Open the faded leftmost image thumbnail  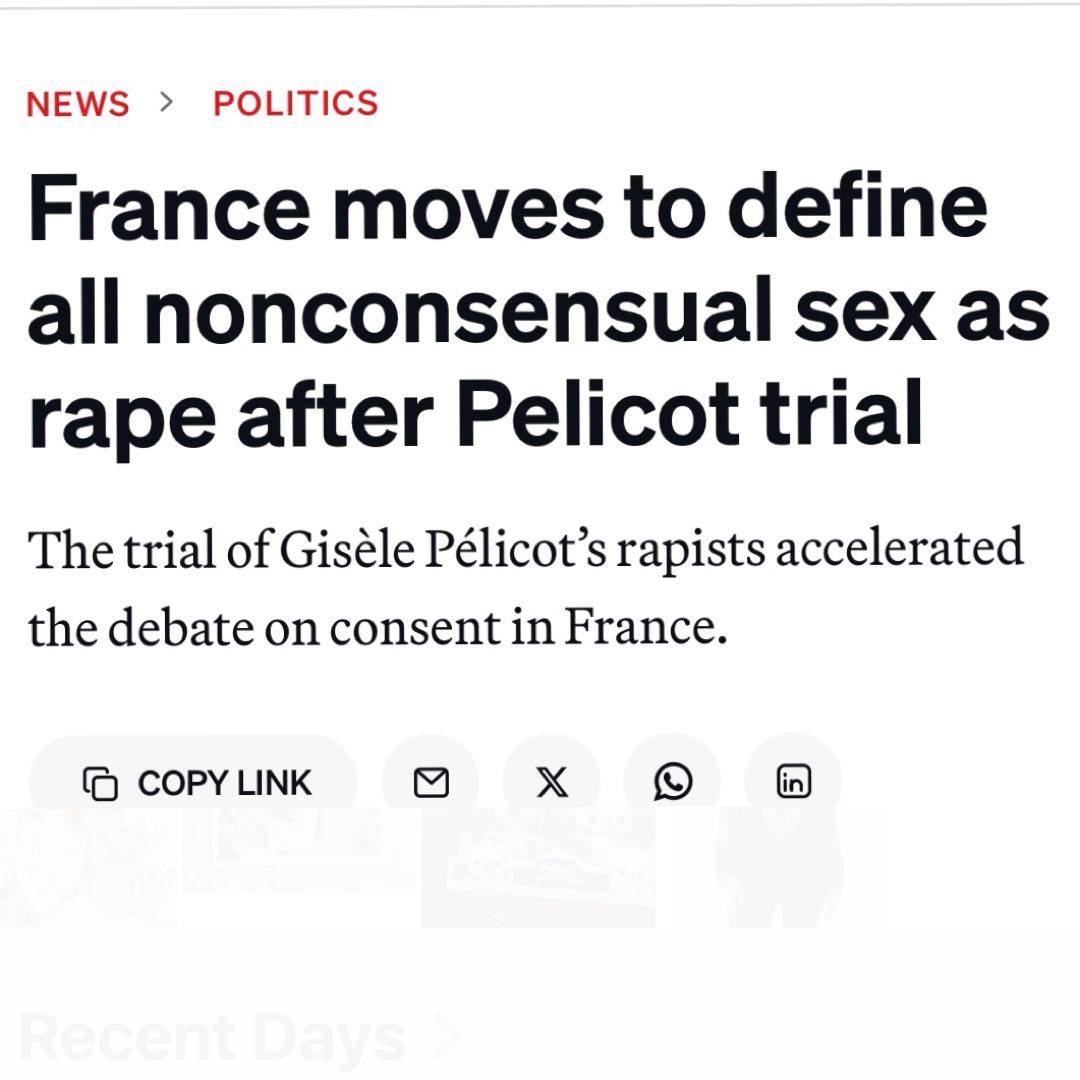pyautogui.click(x=90, y=866)
